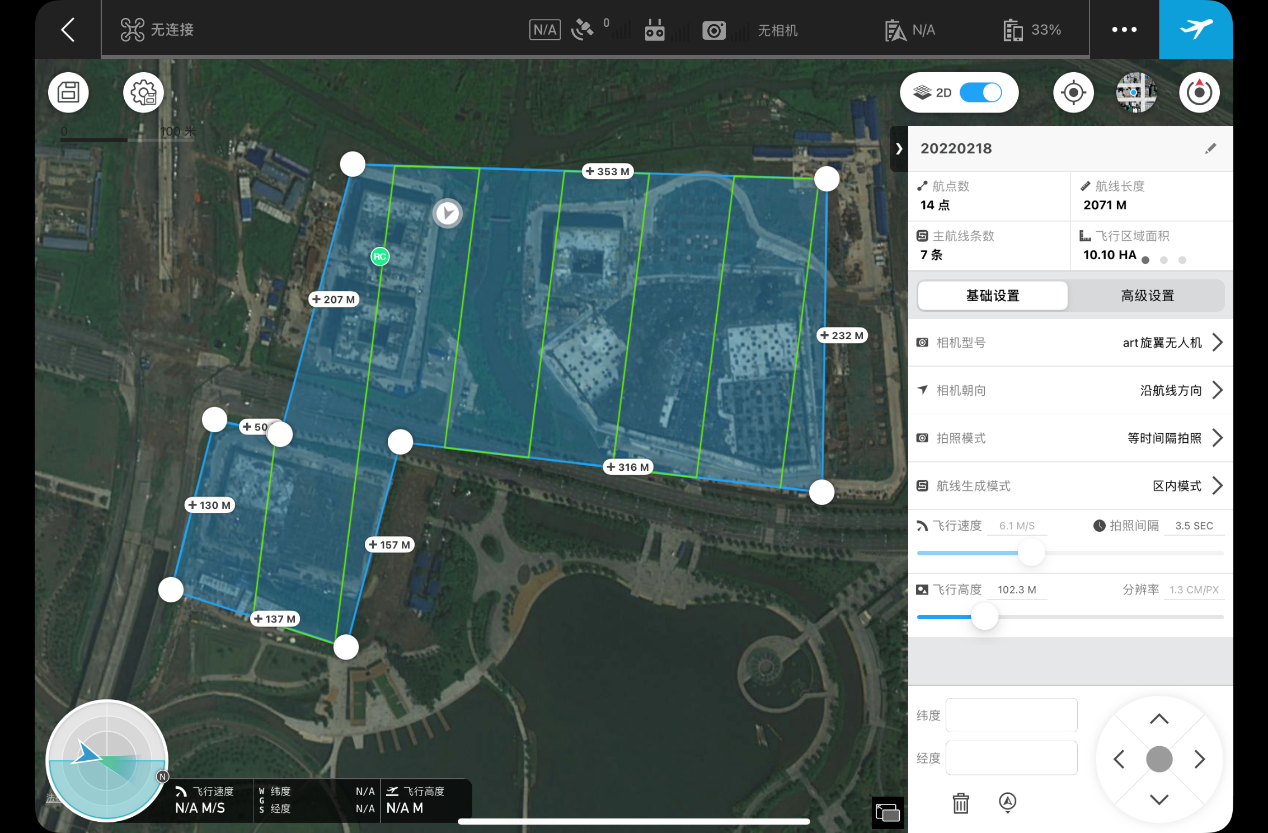1268x833 pixels.
Task: Tap the back arrow in top bar
Action: (x=68, y=30)
